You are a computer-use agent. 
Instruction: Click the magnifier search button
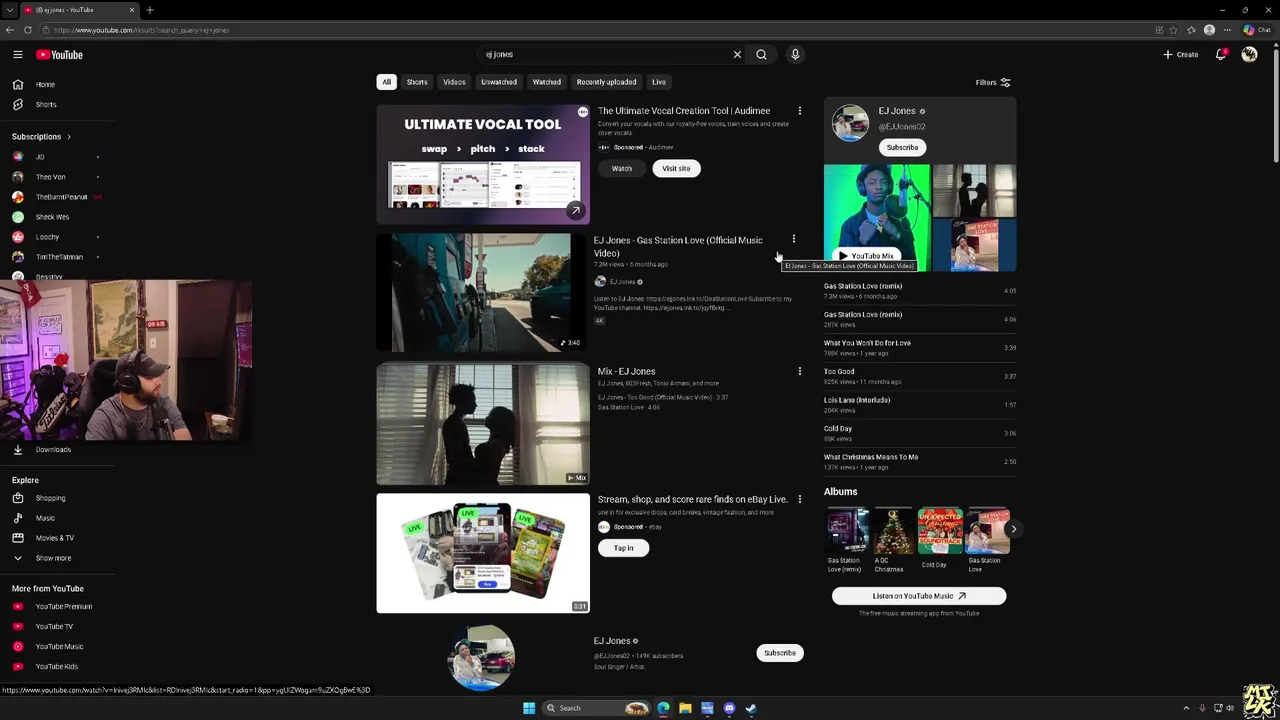[761, 55]
